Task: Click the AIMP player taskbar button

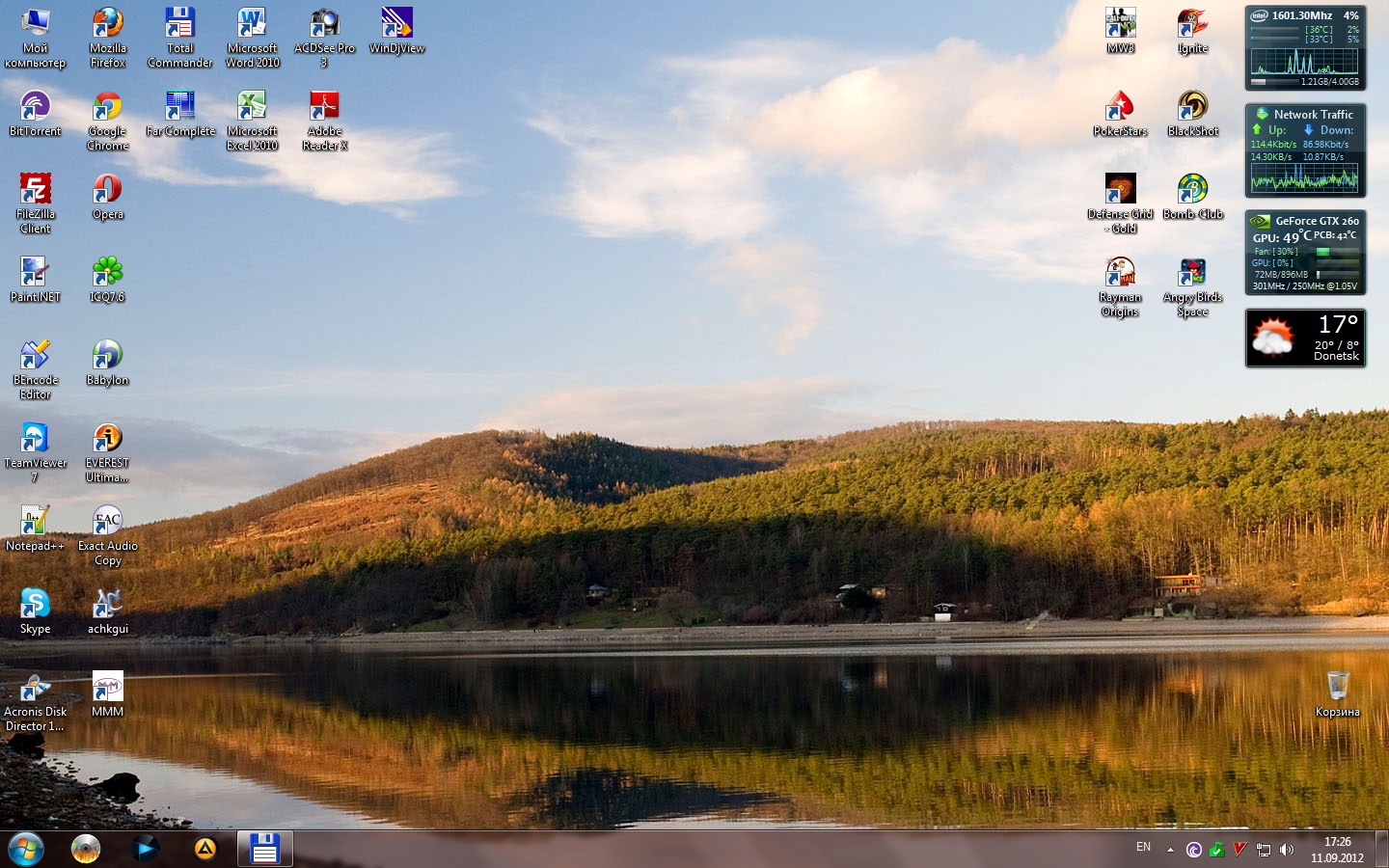Action: pos(204,849)
